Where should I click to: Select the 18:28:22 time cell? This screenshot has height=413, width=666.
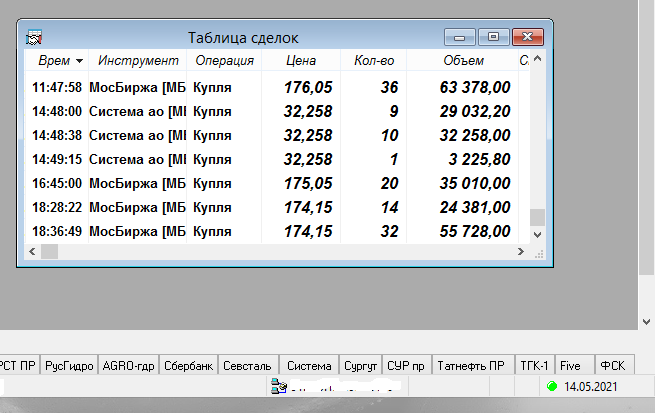57,207
